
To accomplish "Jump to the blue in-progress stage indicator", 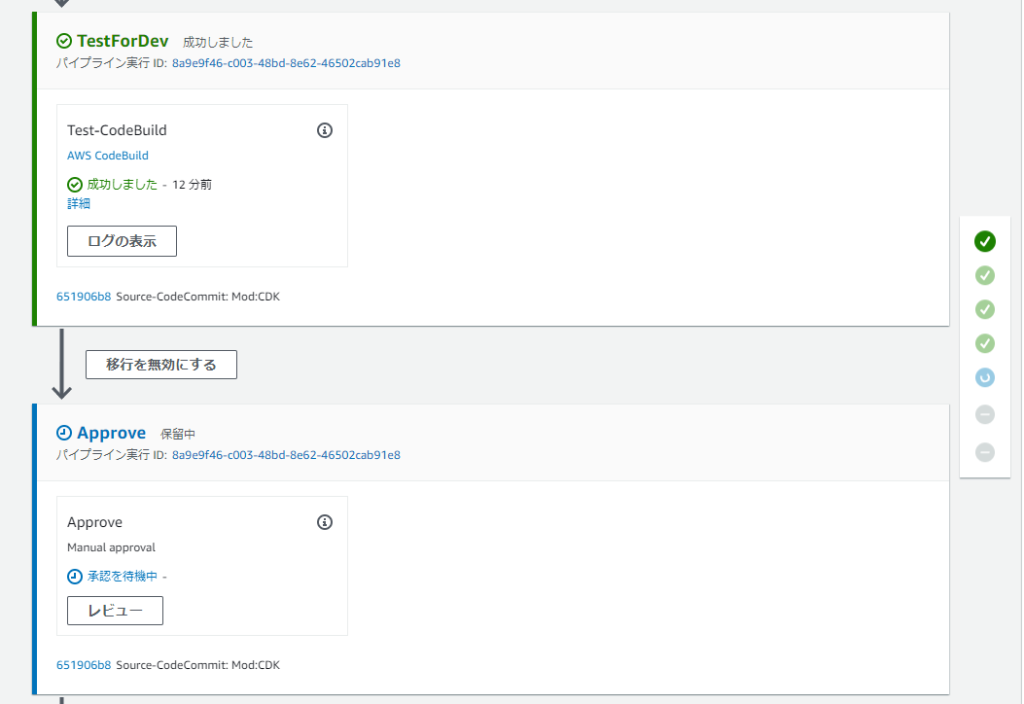I will [x=985, y=377].
